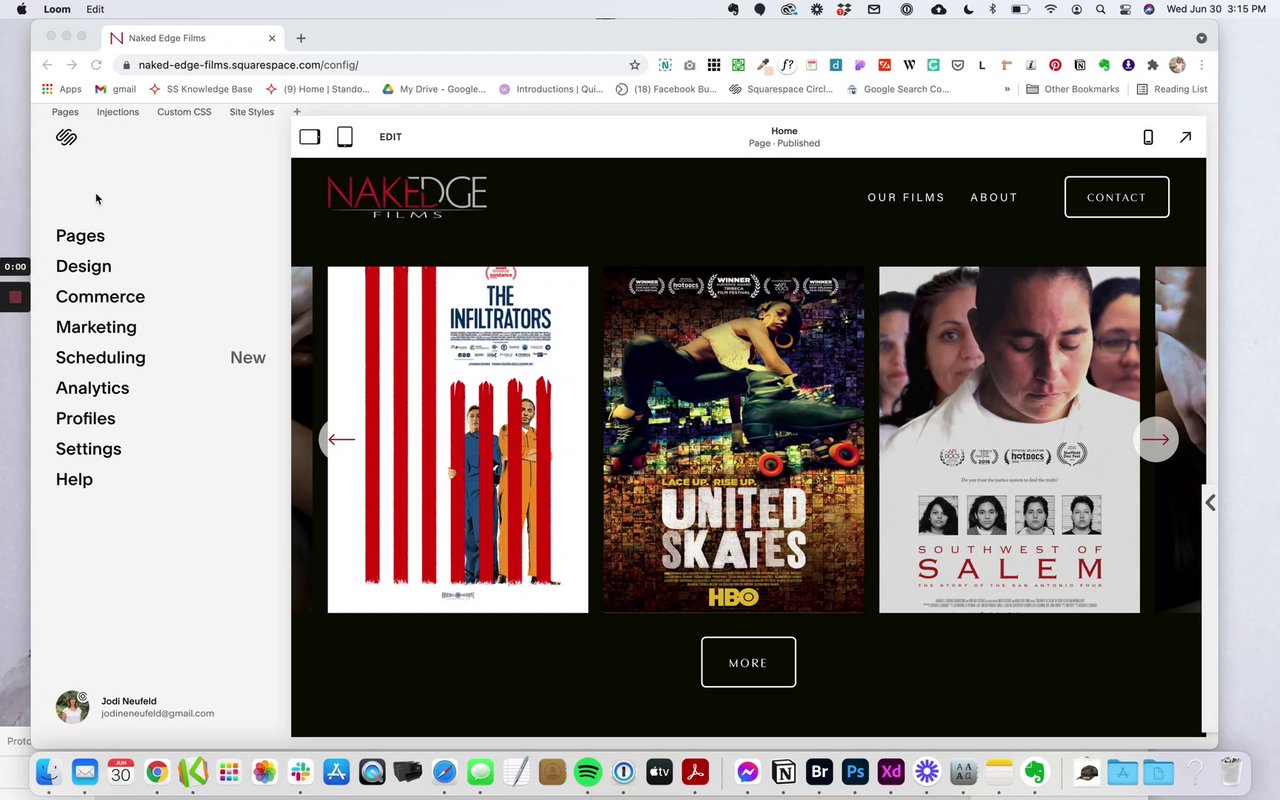This screenshot has width=1280, height=800.
Task: Click the address bar URL field
Action: point(380,65)
